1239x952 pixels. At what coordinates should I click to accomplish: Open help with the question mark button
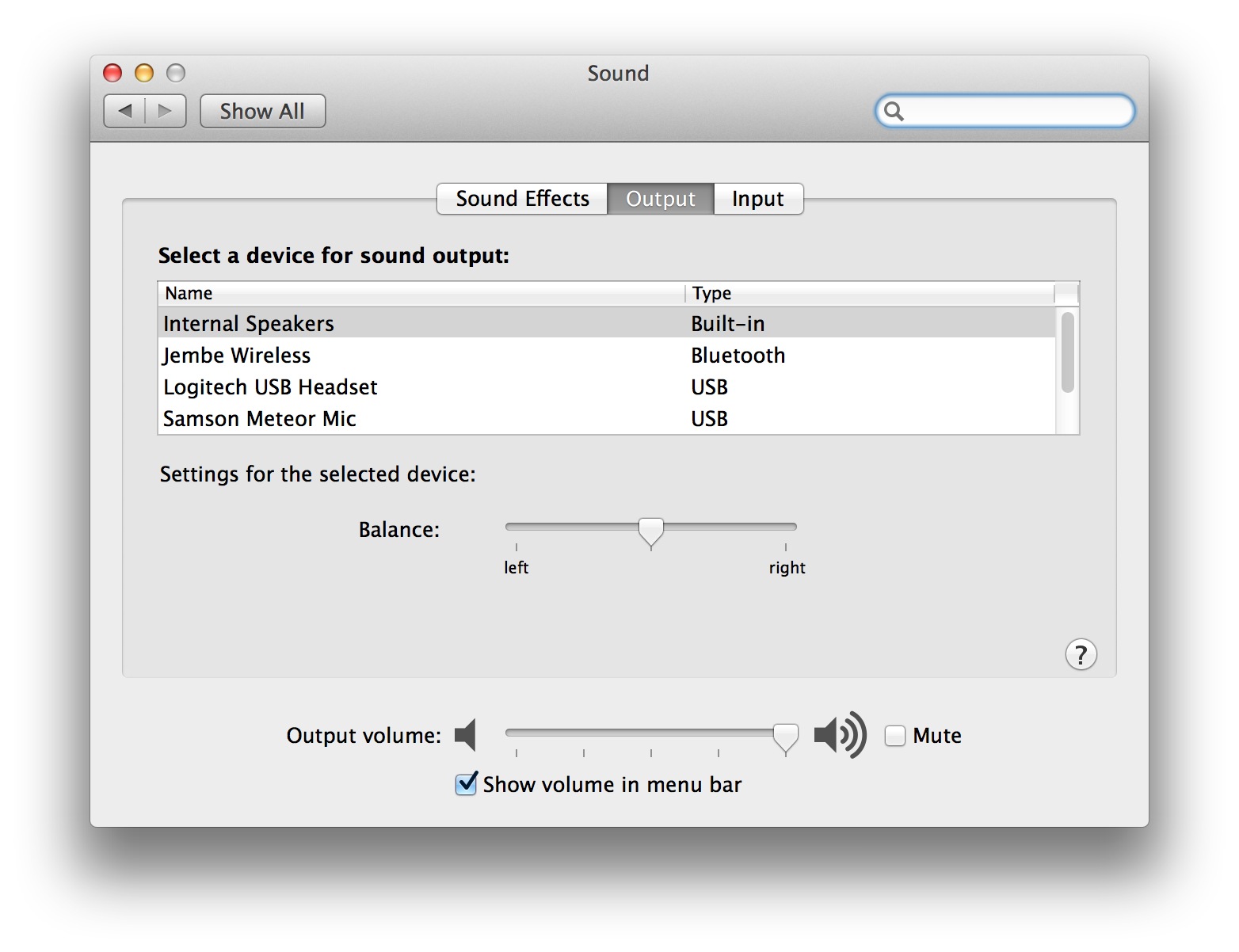[1081, 655]
